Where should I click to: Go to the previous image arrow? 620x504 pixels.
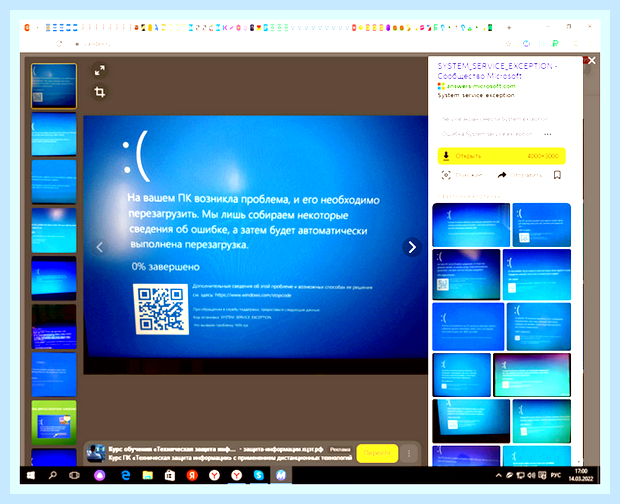pyautogui.click(x=99, y=247)
